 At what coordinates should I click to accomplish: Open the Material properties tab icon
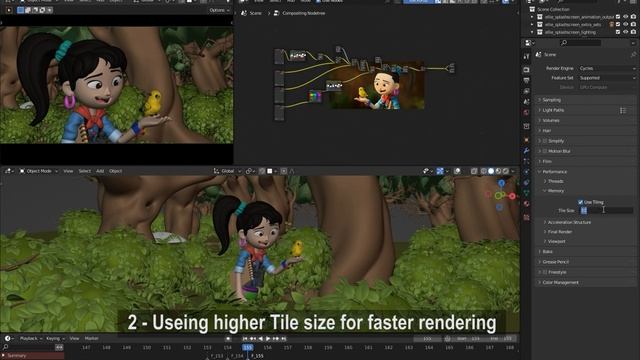pos(527,203)
